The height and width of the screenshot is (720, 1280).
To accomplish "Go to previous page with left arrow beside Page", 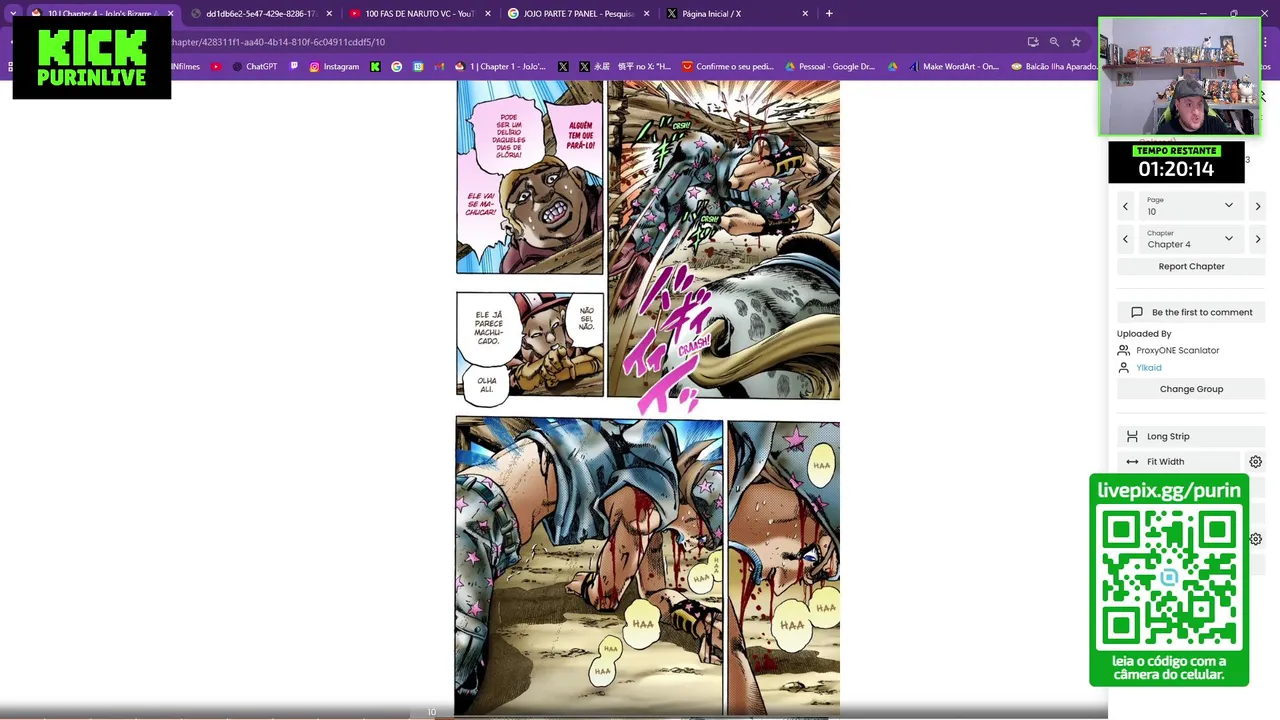I will (1125, 206).
